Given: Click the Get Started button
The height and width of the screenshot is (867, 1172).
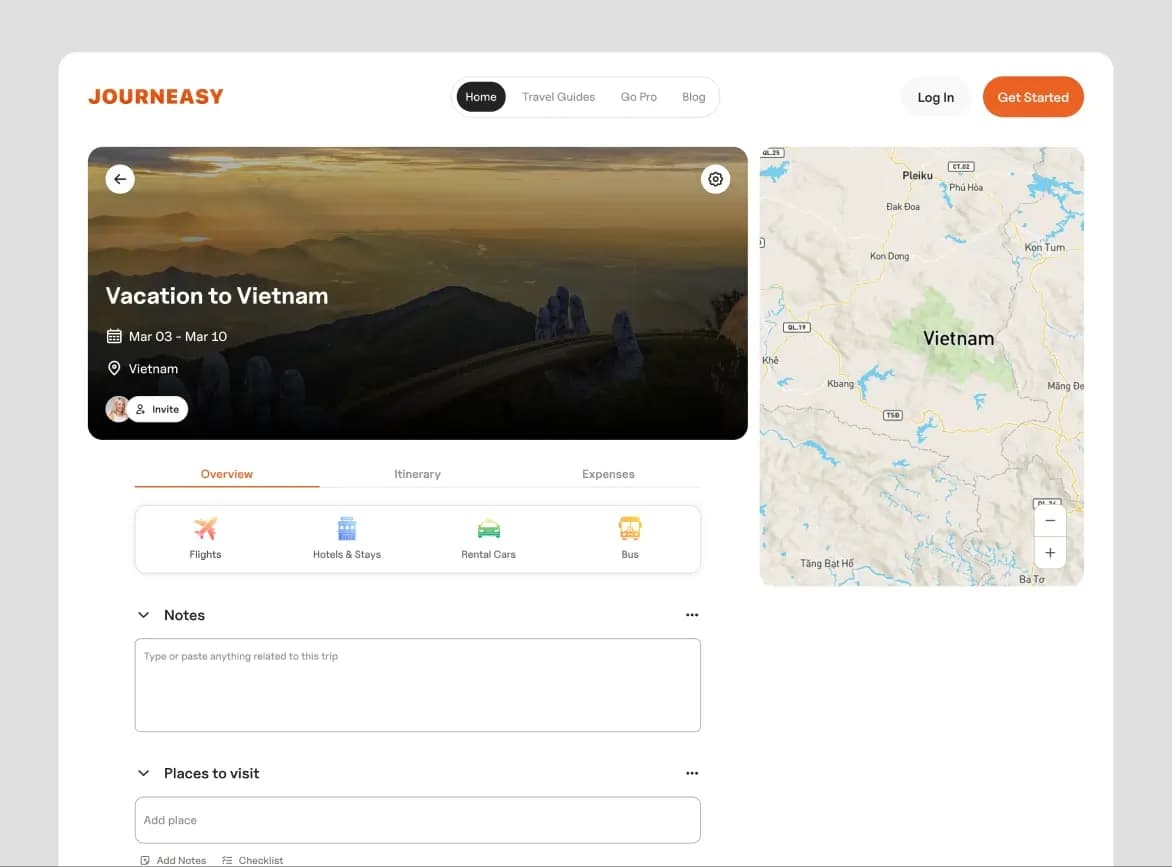Looking at the screenshot, I should [x=1033, y=97].
